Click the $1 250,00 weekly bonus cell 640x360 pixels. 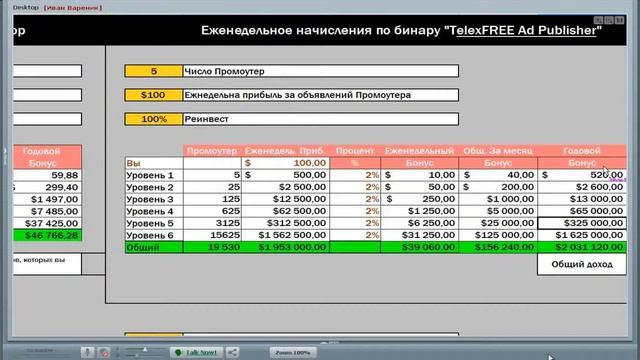tap(419, 211)
